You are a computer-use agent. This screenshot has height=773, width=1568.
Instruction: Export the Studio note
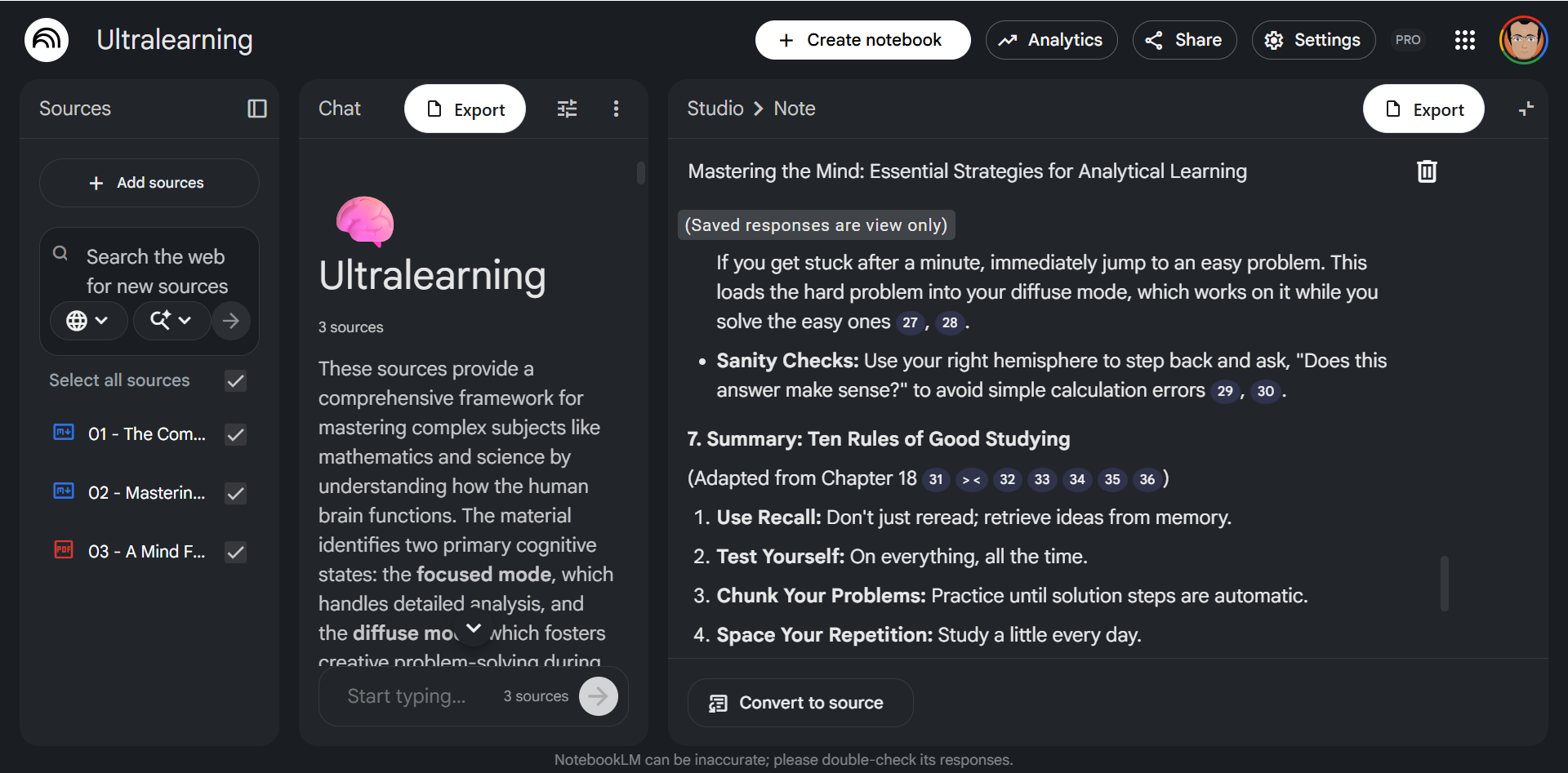click(1423, 109)
